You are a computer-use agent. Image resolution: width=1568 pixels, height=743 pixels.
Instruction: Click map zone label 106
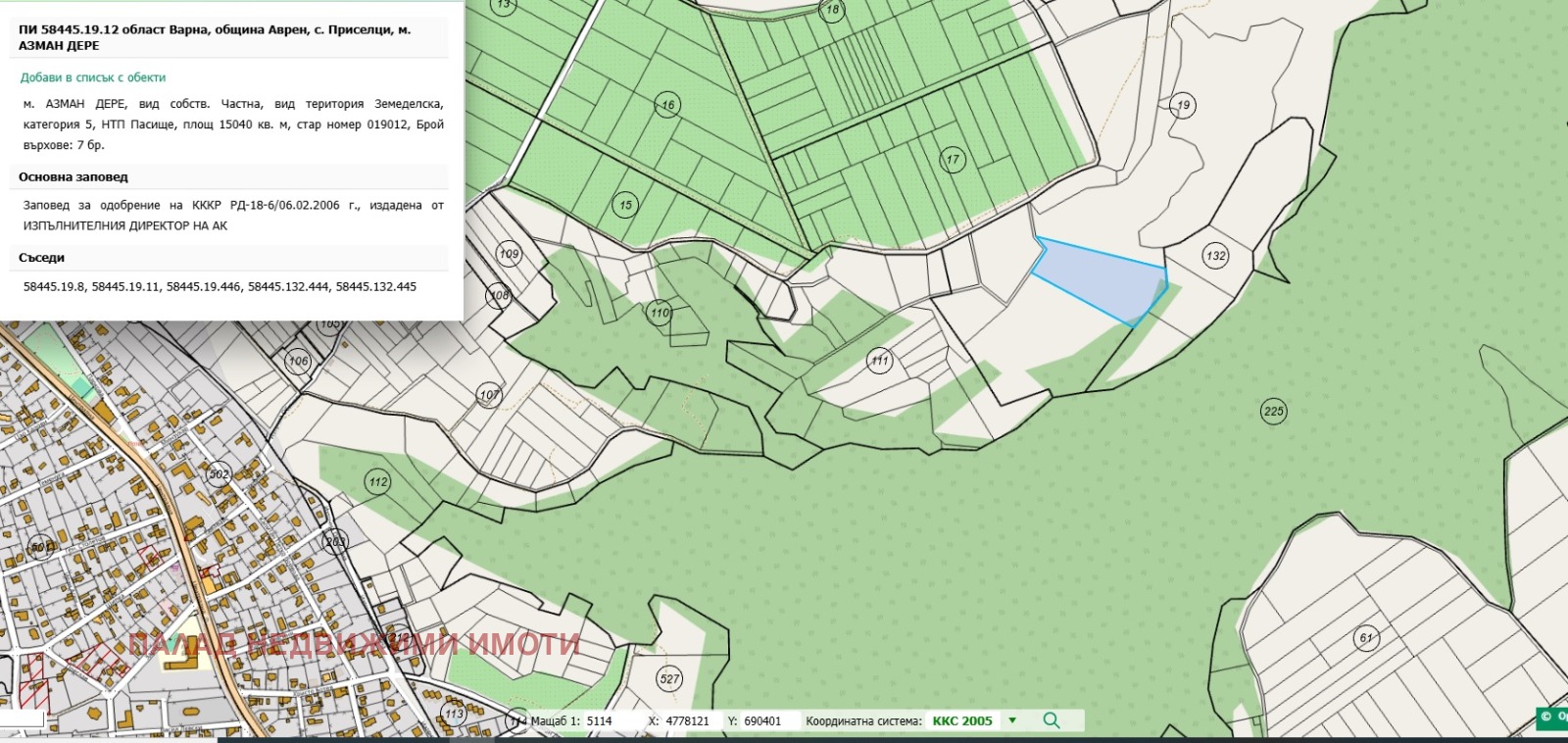click(x=298, y=361)
